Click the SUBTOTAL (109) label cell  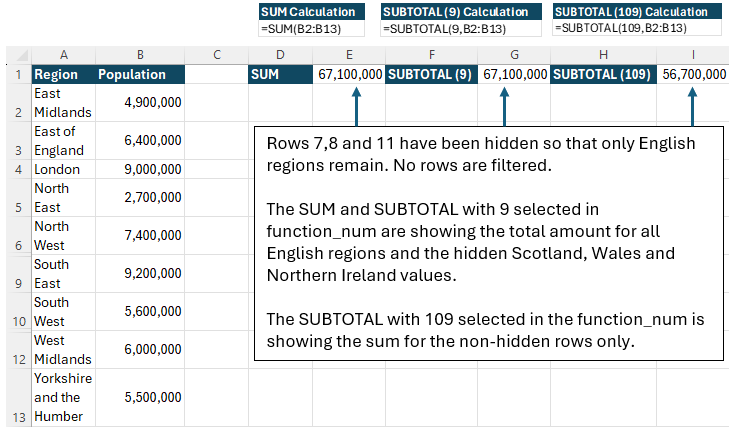pyautogui.click(x=603, y=74)
